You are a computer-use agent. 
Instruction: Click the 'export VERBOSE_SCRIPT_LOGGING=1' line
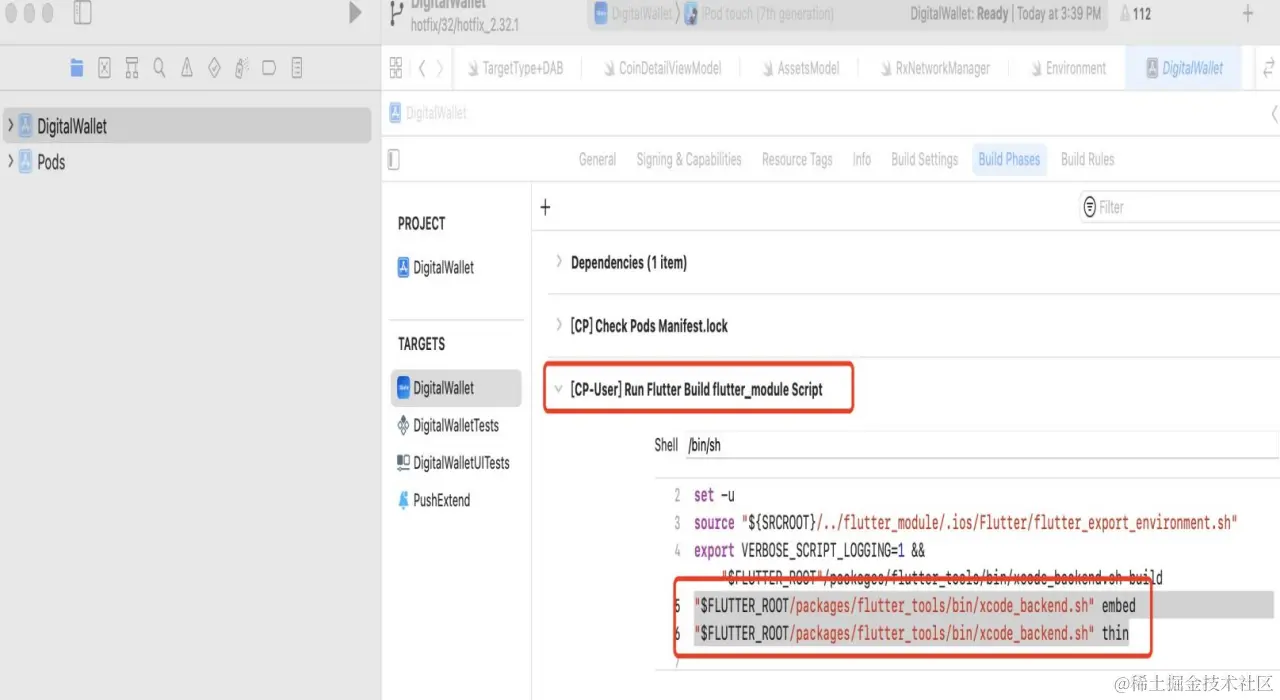pos(809,550)
